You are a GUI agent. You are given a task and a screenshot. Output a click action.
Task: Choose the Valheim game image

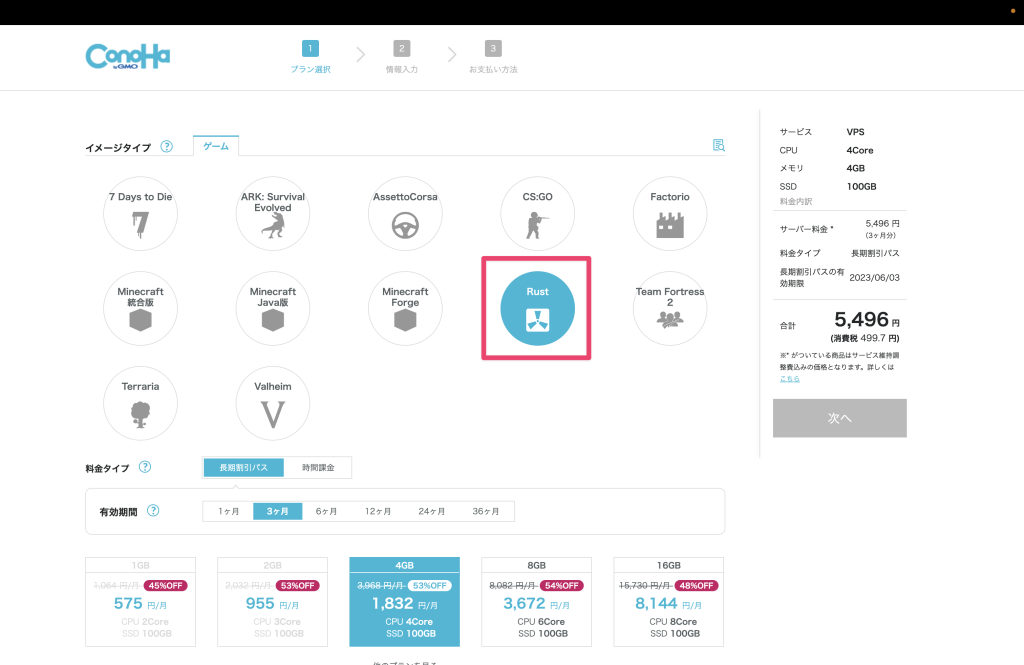click(273, 403)
